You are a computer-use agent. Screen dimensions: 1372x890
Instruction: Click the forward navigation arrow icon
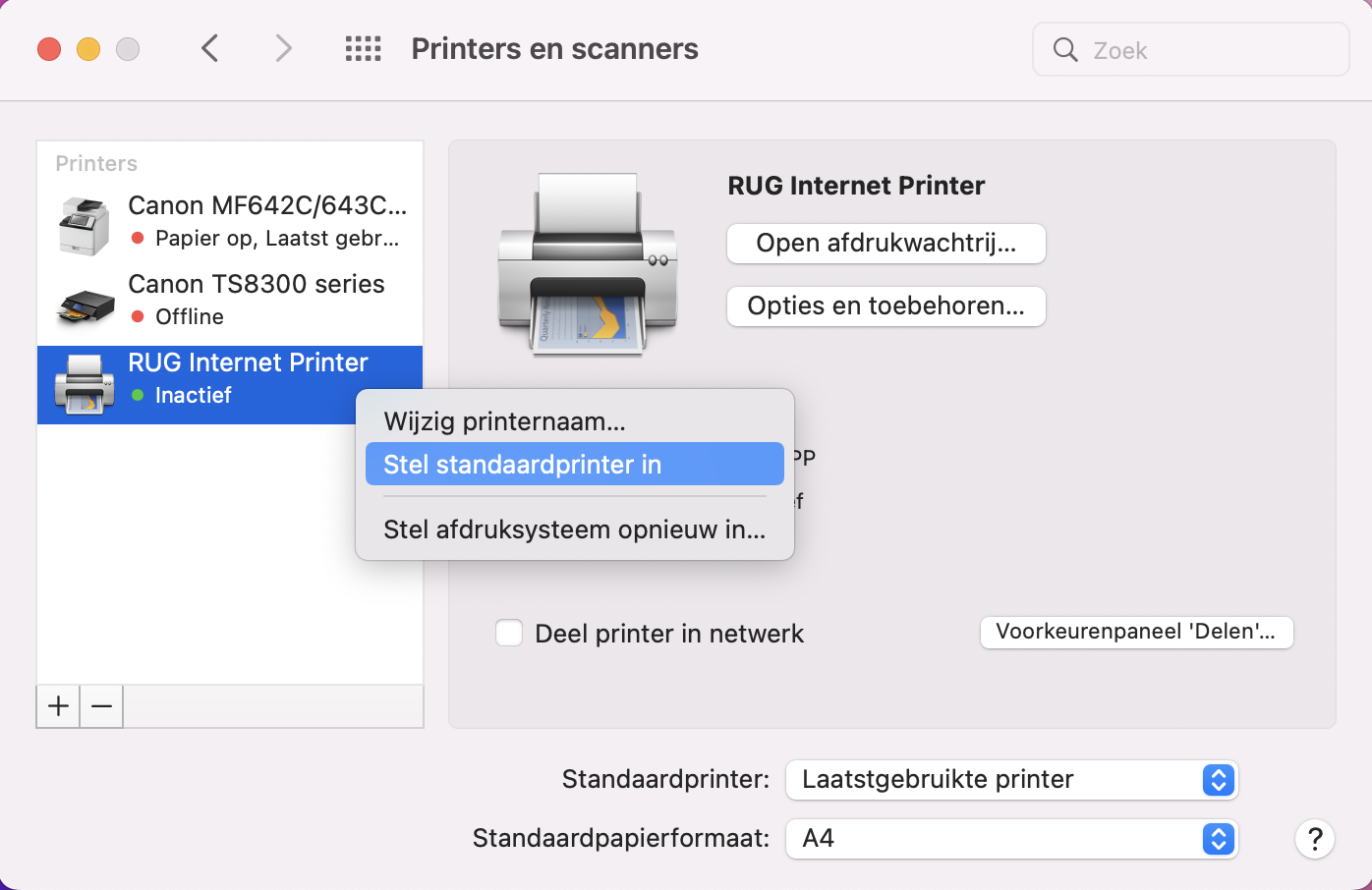click(282, 47)
